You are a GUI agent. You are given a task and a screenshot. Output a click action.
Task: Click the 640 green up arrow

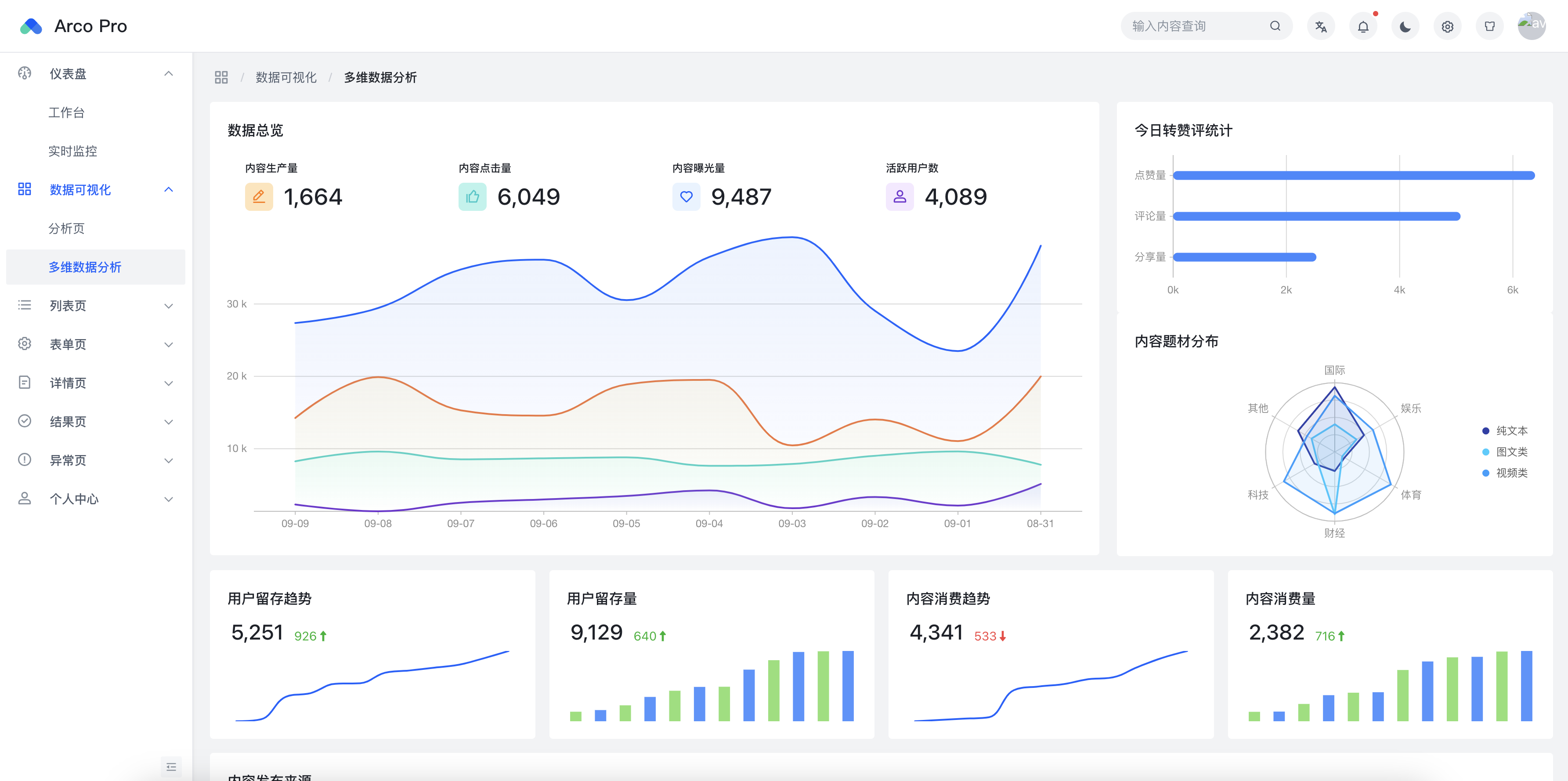(x=663, y=636)
